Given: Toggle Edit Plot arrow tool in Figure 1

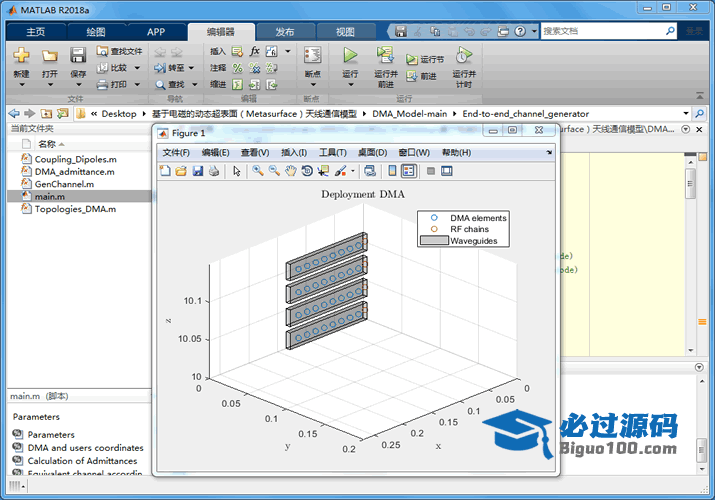Looking at the screenshot, I should coord(236,171).
